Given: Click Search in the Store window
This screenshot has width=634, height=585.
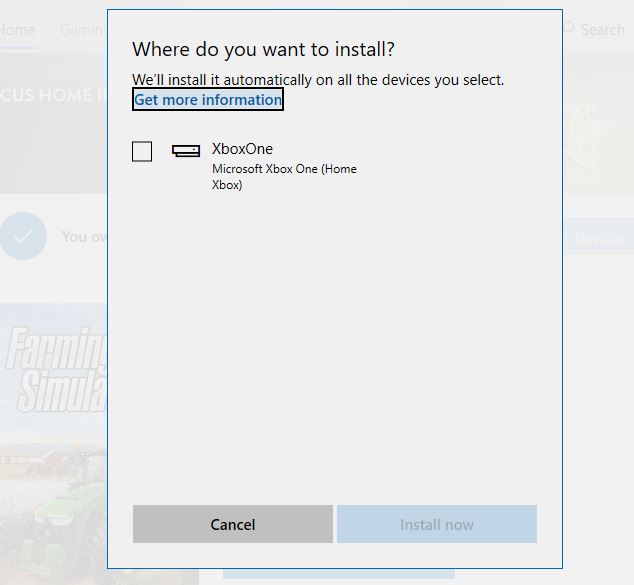Looking at the screenshot, I should click(602, 30).
